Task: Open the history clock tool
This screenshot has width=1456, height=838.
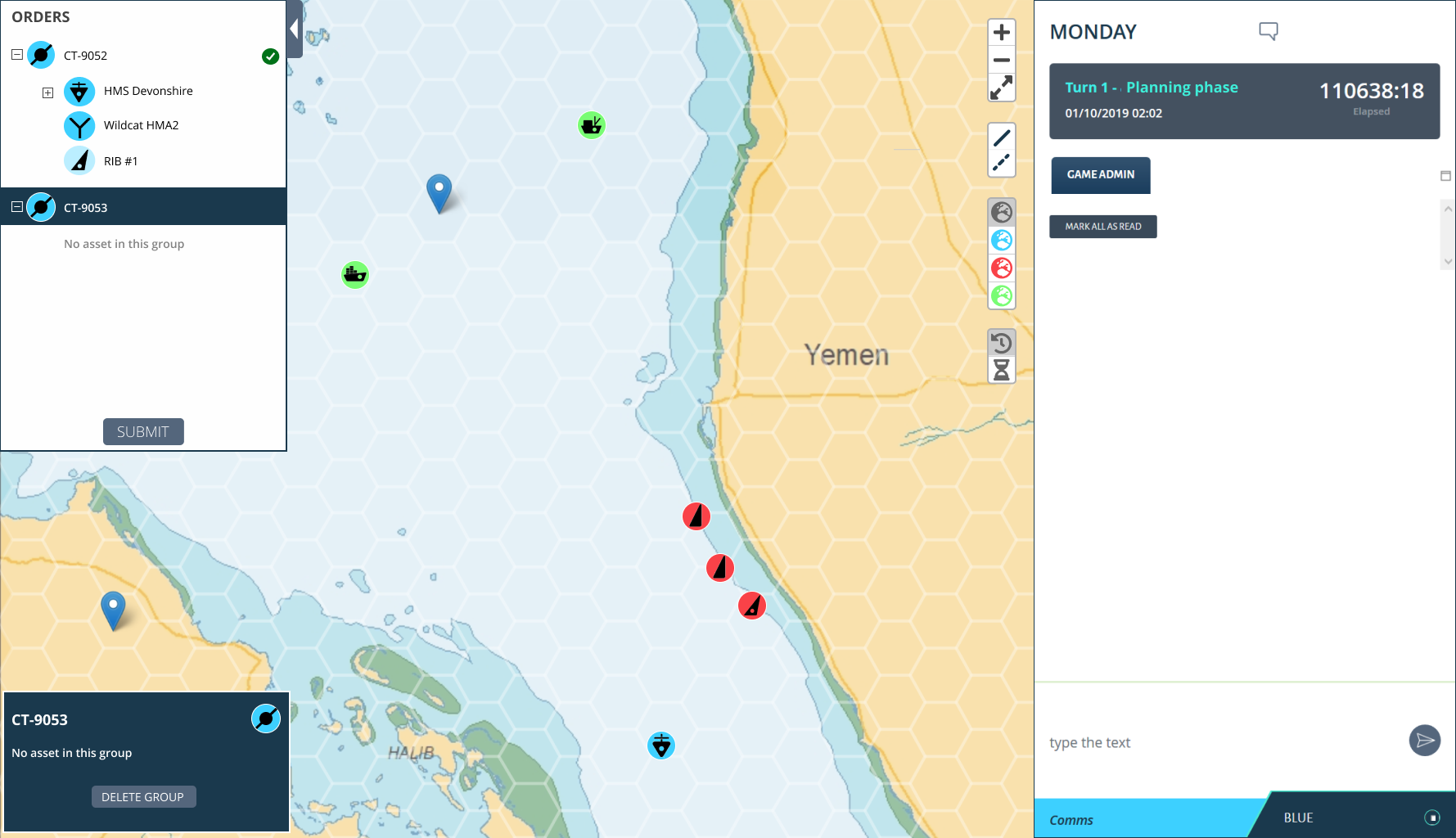Action: pyautogui.click(x=1002, y=342)
